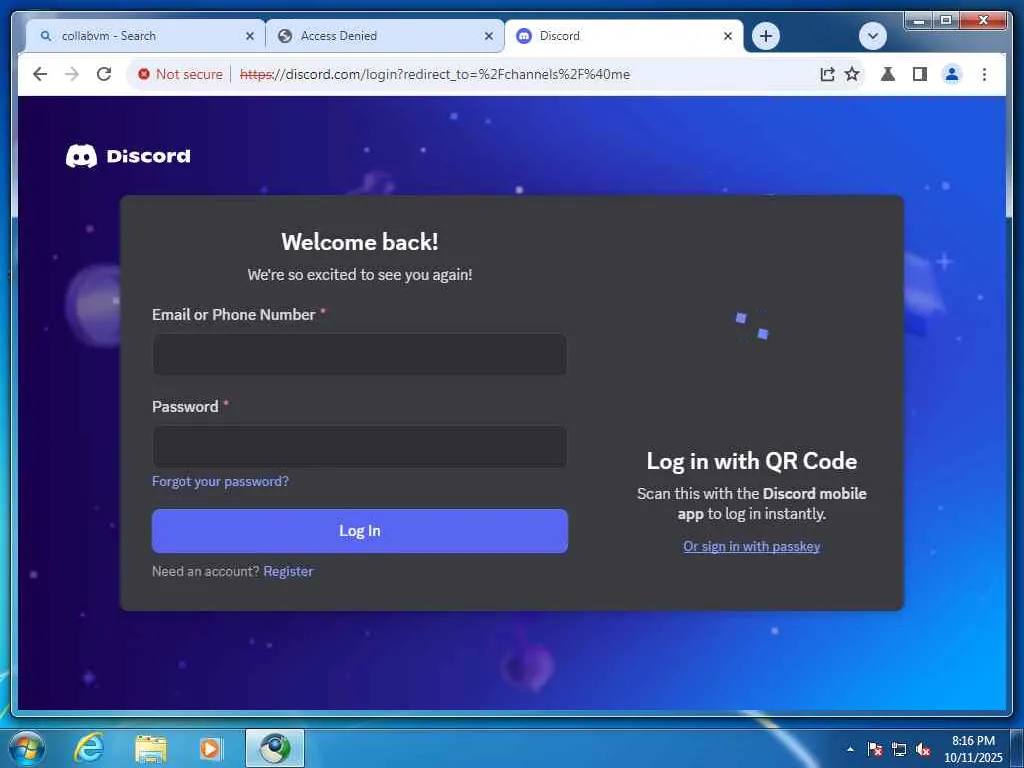Open a new browser tab
This screenshot has height=768, width=1024.
coord(766,36)
